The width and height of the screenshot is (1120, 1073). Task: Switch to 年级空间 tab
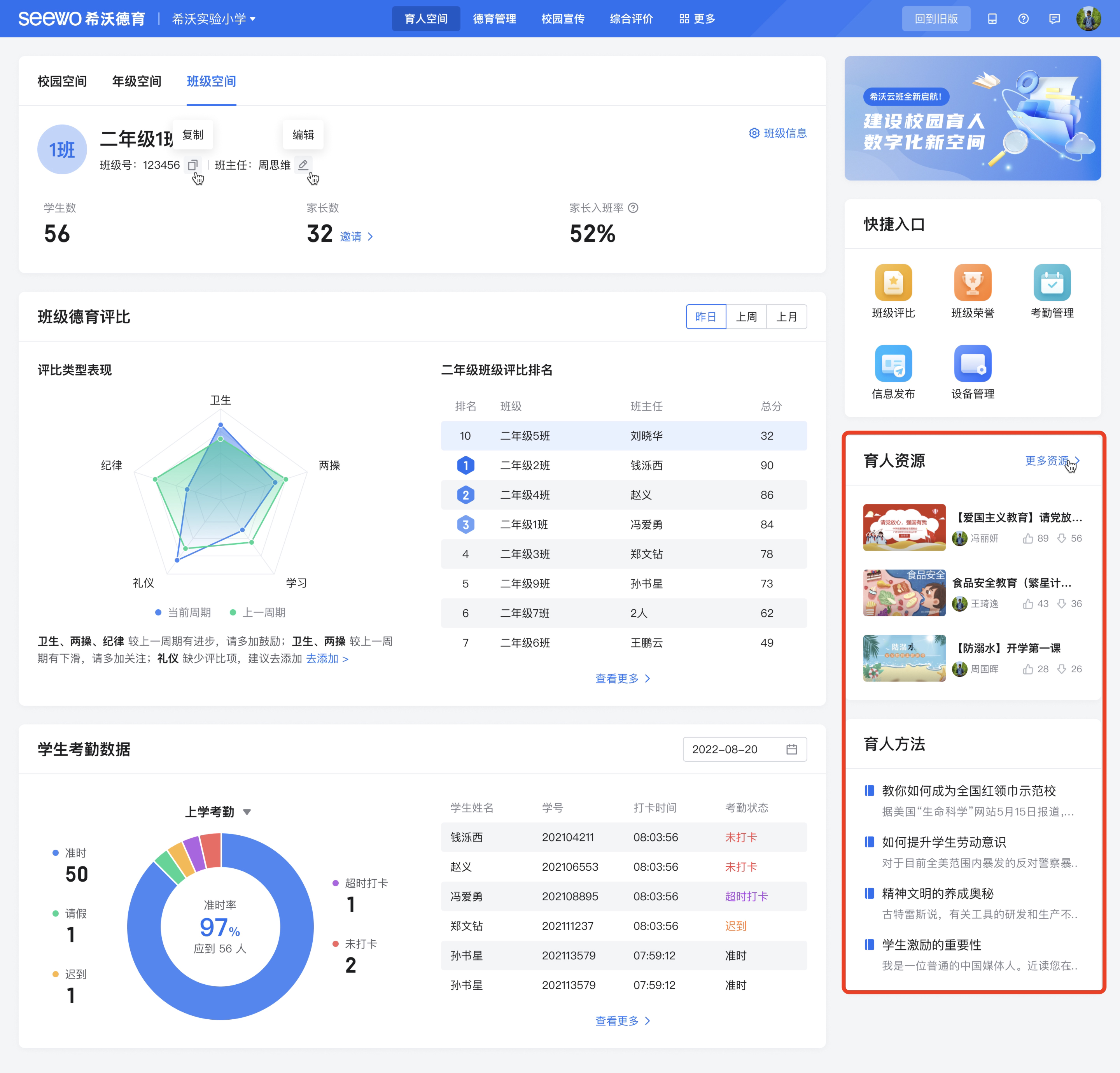point(136,81)
